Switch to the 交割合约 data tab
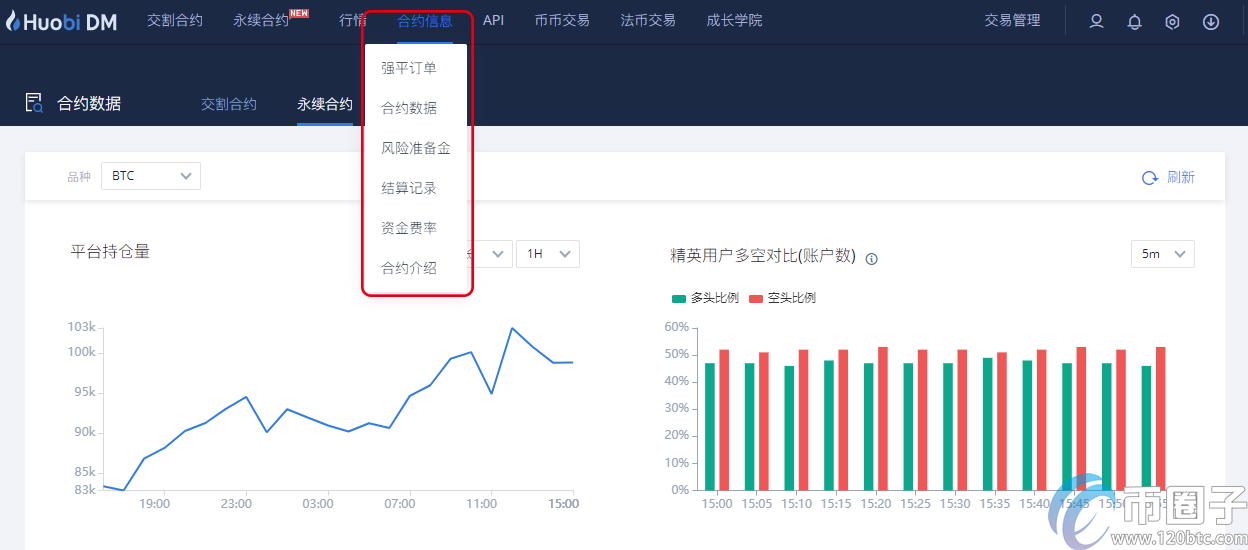 pyautogui.click(x=229, y=104)
